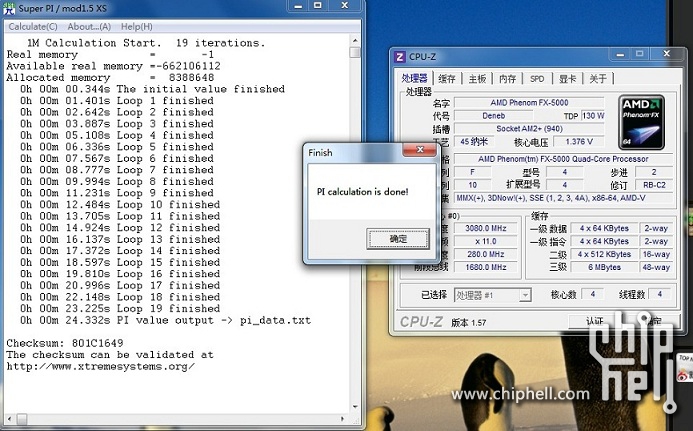This screenshot has height=431, width=693.
Task: Click the x 11.0 multiplier value
Action: pyautogui.click(x=486, y=241)
